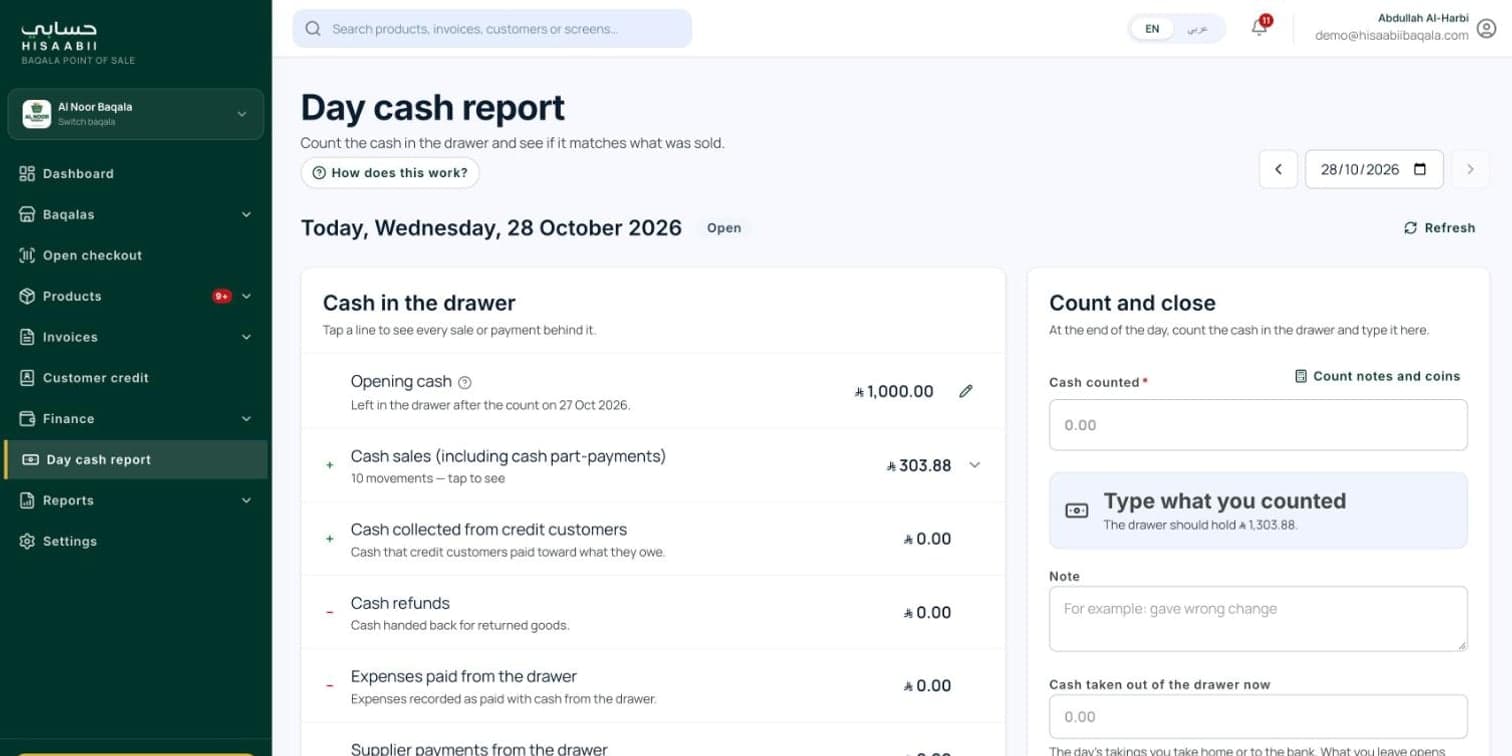Click the search magnifier icon
This screenshot has width=1512, height=756.
[x=313, y=29]
